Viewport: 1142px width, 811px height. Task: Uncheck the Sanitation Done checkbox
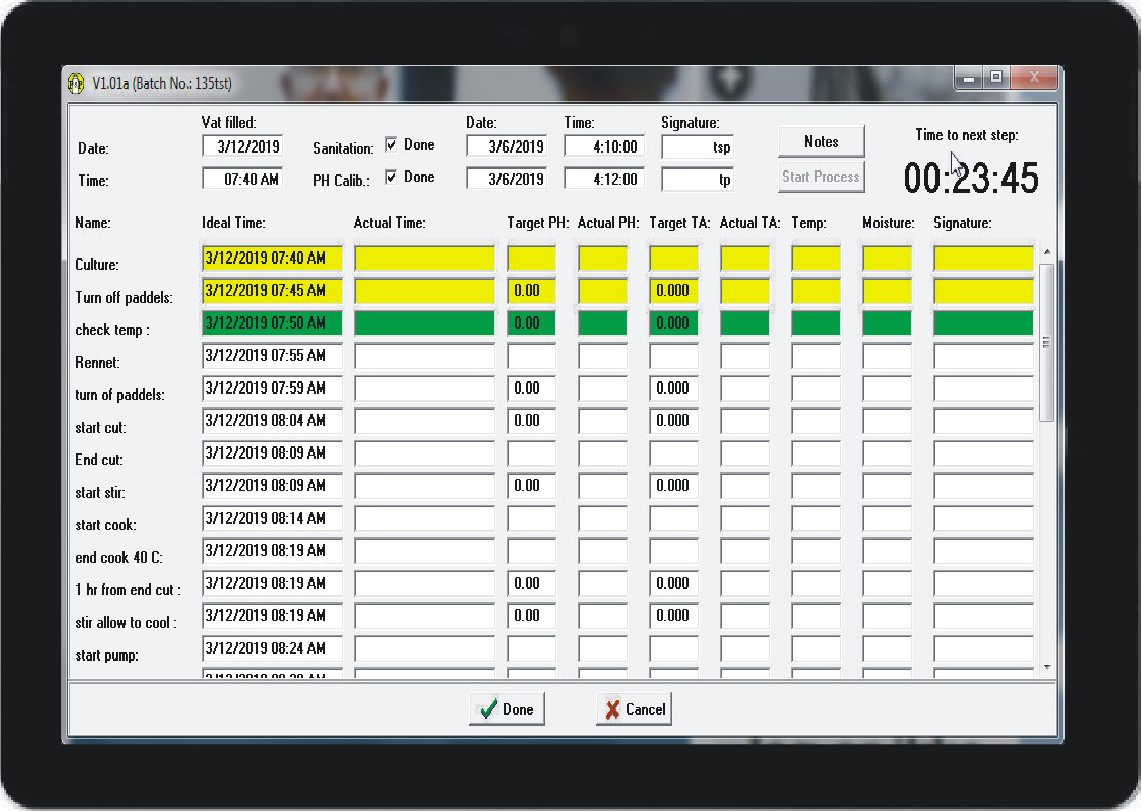[392, 145]
